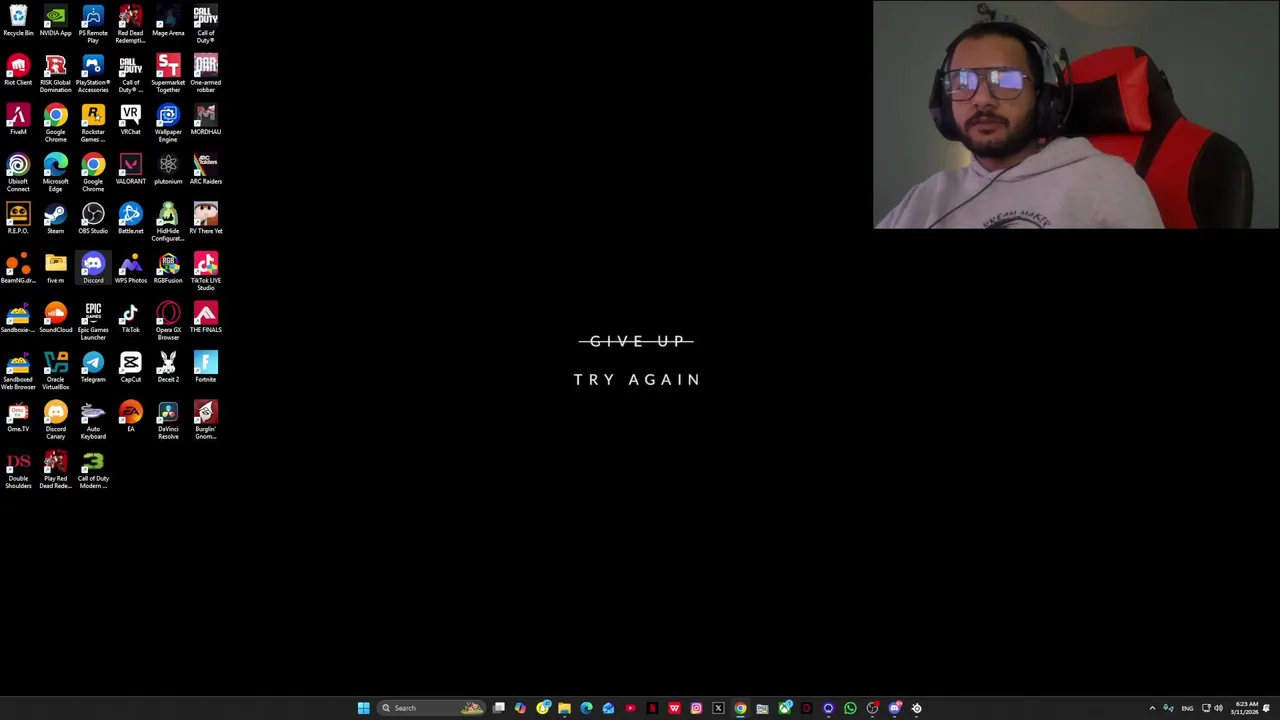Image resolution: width=1280 pixels, height=720 pixels.
Task: Launch RGBFusion shortcut
Action: (168, 269)
